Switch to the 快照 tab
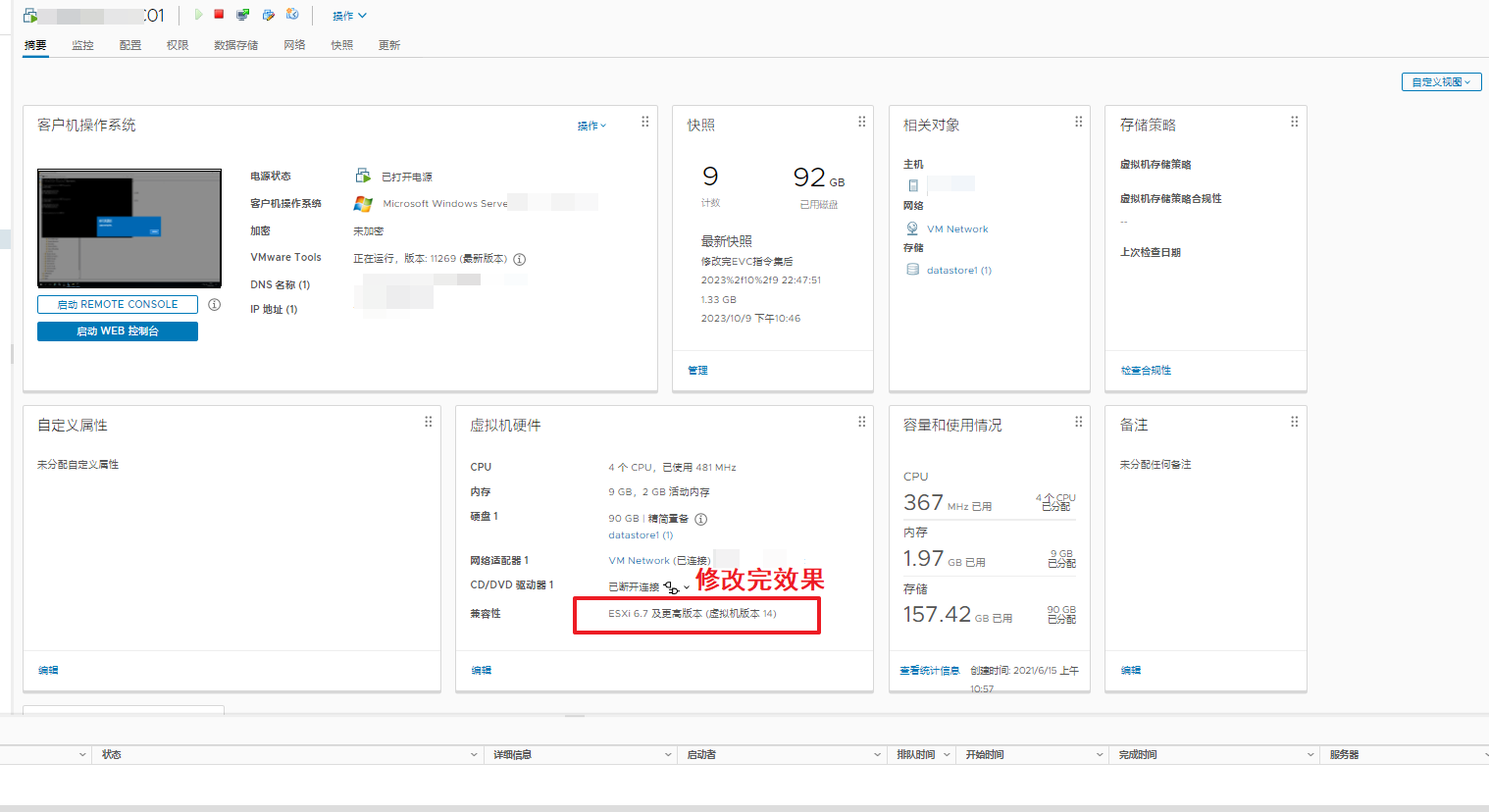The image size is (1489, 812). tap(341, 45)
